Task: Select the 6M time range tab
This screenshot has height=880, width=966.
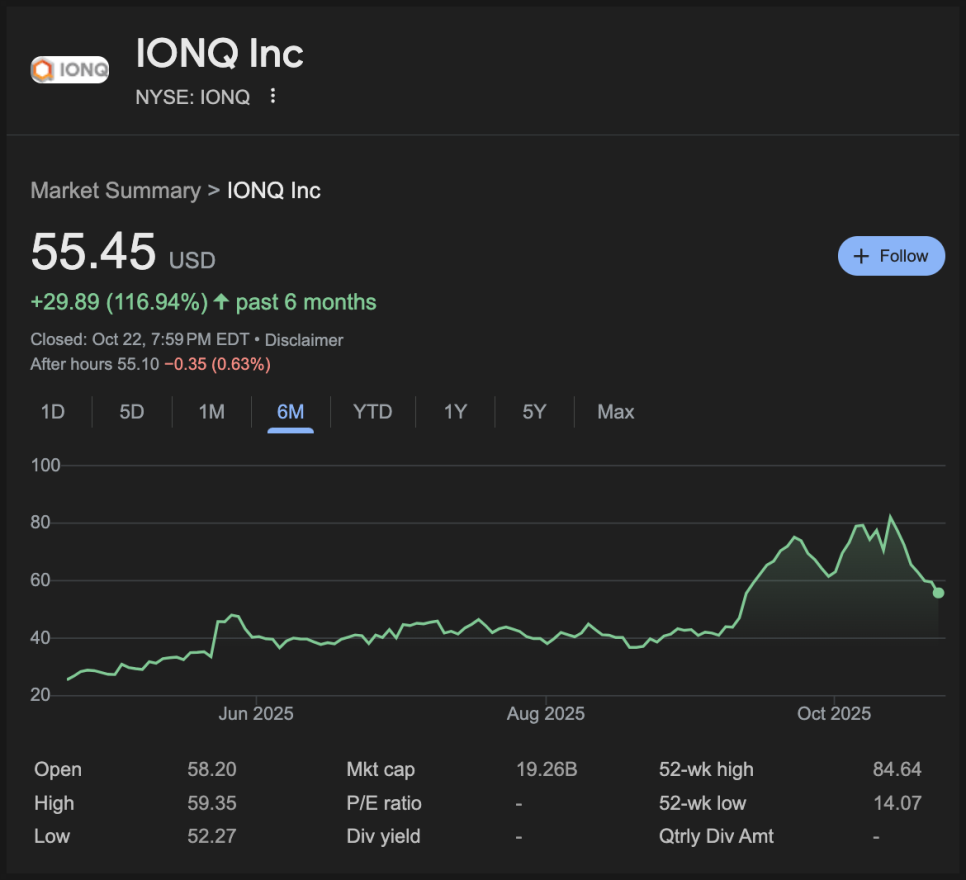Action: click(290, 412)
